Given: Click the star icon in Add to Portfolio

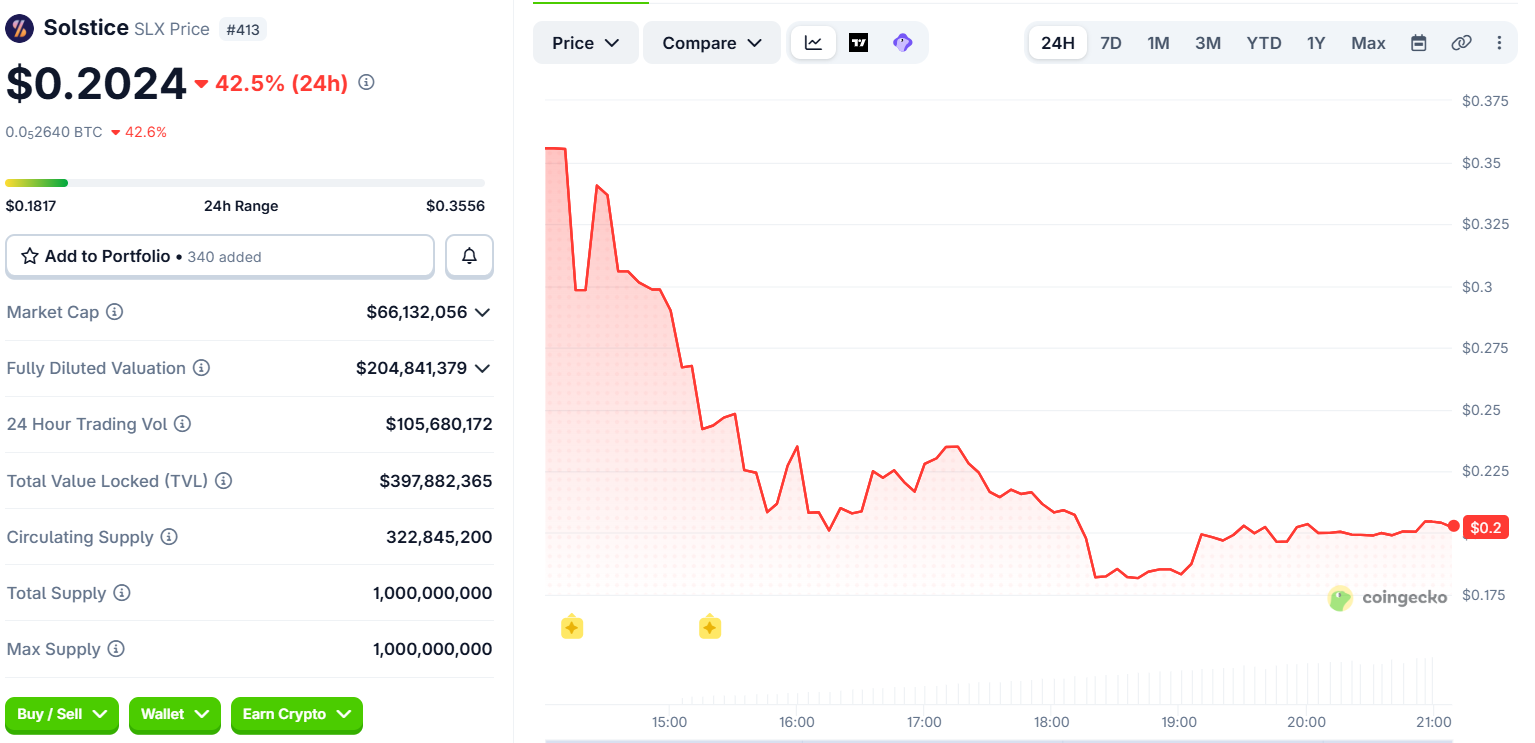Looking at the screenshot, I should (30, 256).
